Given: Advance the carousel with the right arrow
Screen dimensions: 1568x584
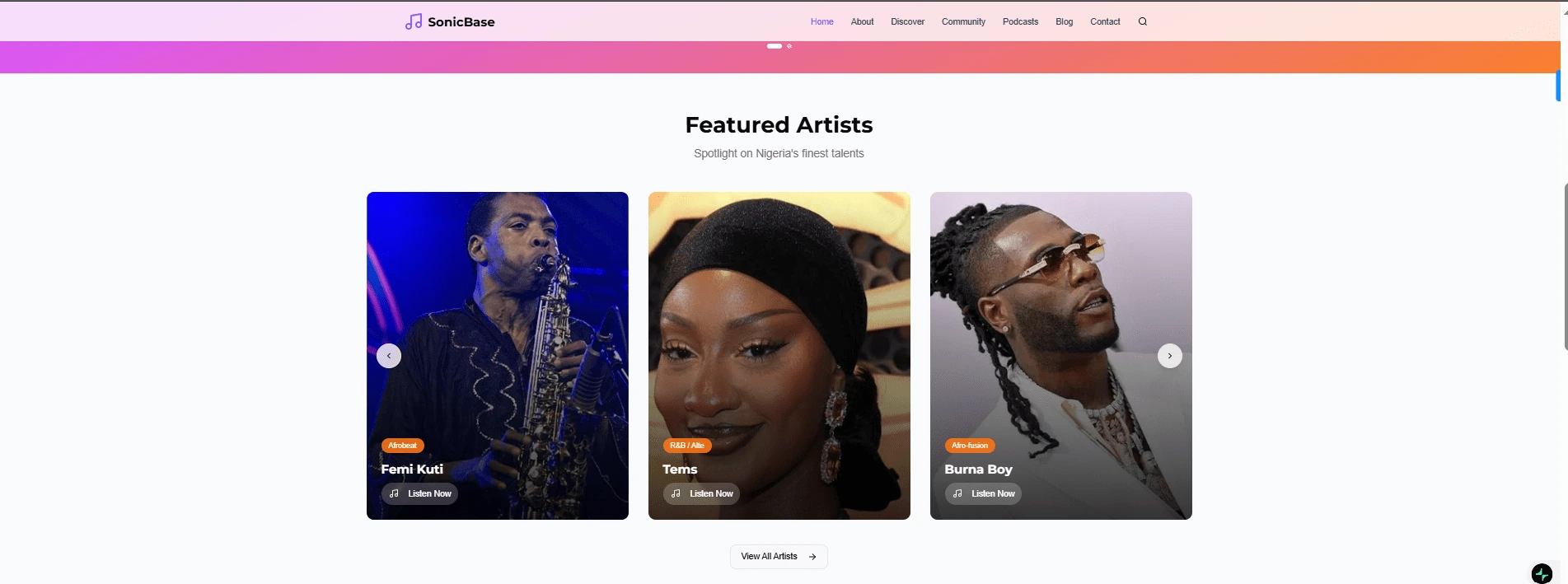Looking at the screenshot, I should click(x=1170, y=356).
